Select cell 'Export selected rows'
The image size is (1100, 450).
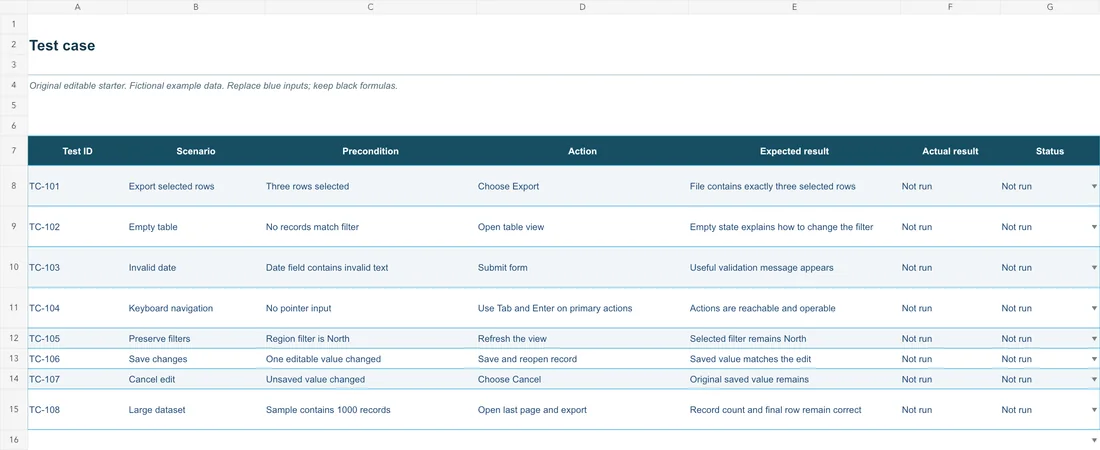pos(196,186)
